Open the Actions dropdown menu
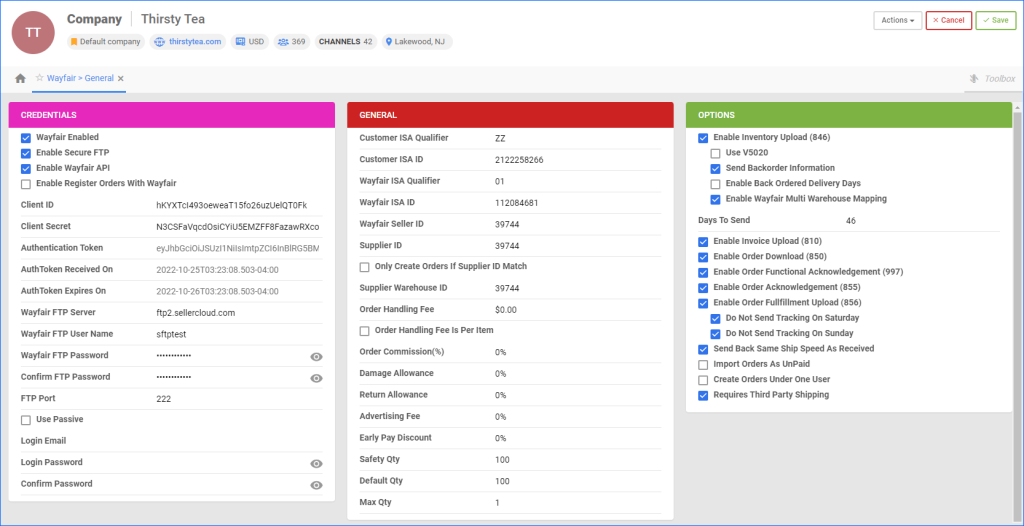The height and width of the screenshot is (526, 1024). pos(897,20)
